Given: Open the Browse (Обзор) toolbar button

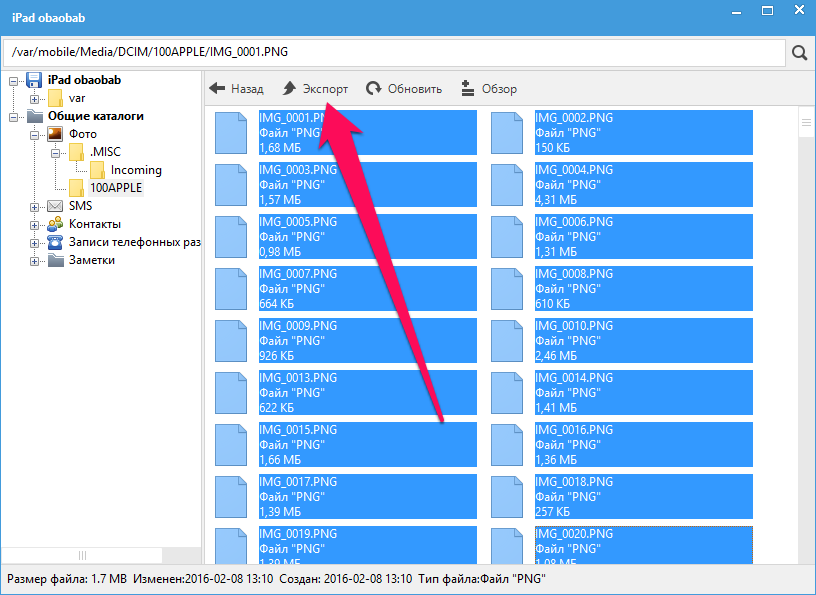Looking at the screenshot, I should pyautogui.click(x=489, y=89).
